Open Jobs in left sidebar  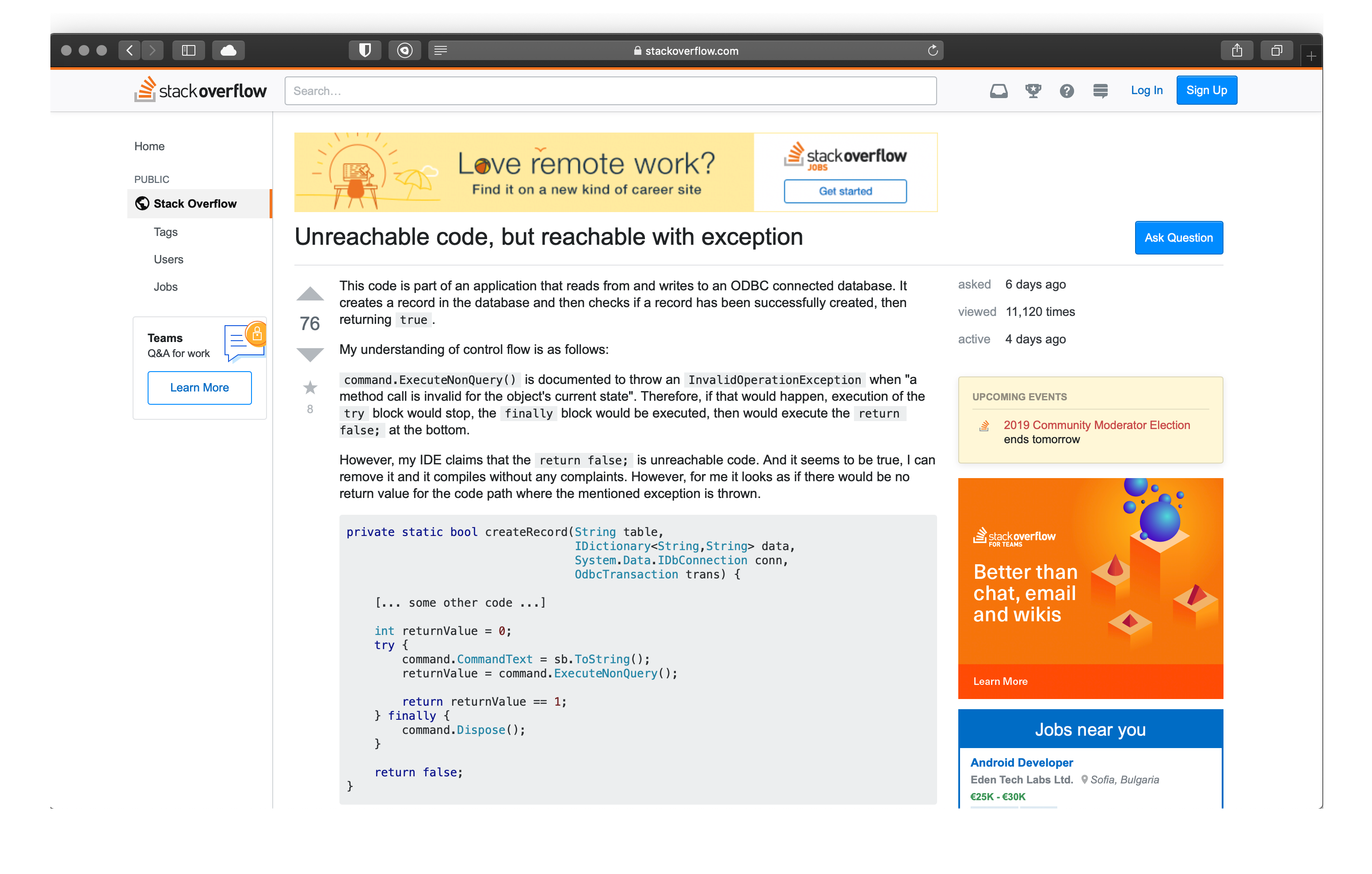[x=165, y=287]
